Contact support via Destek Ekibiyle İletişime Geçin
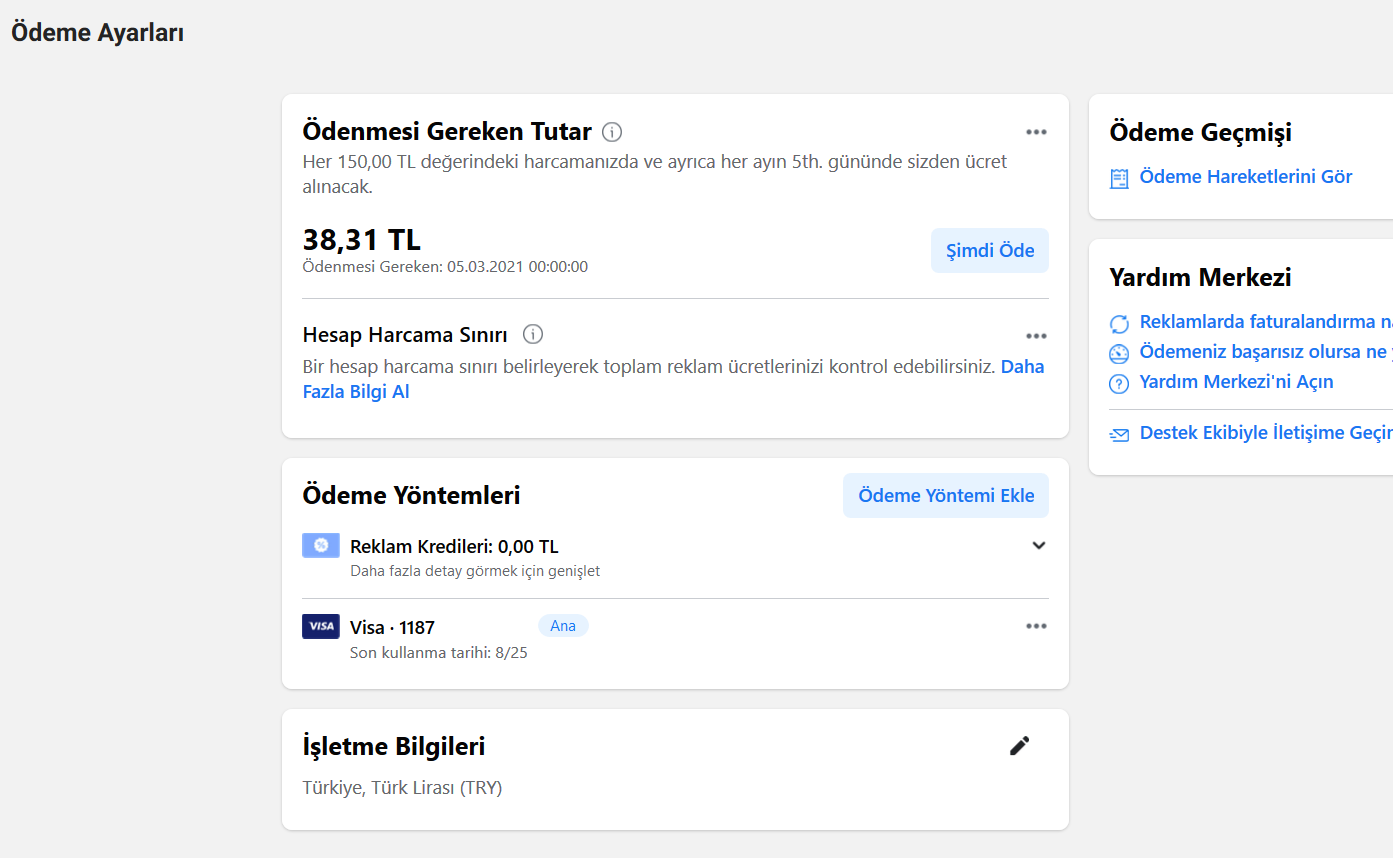 1266,434
